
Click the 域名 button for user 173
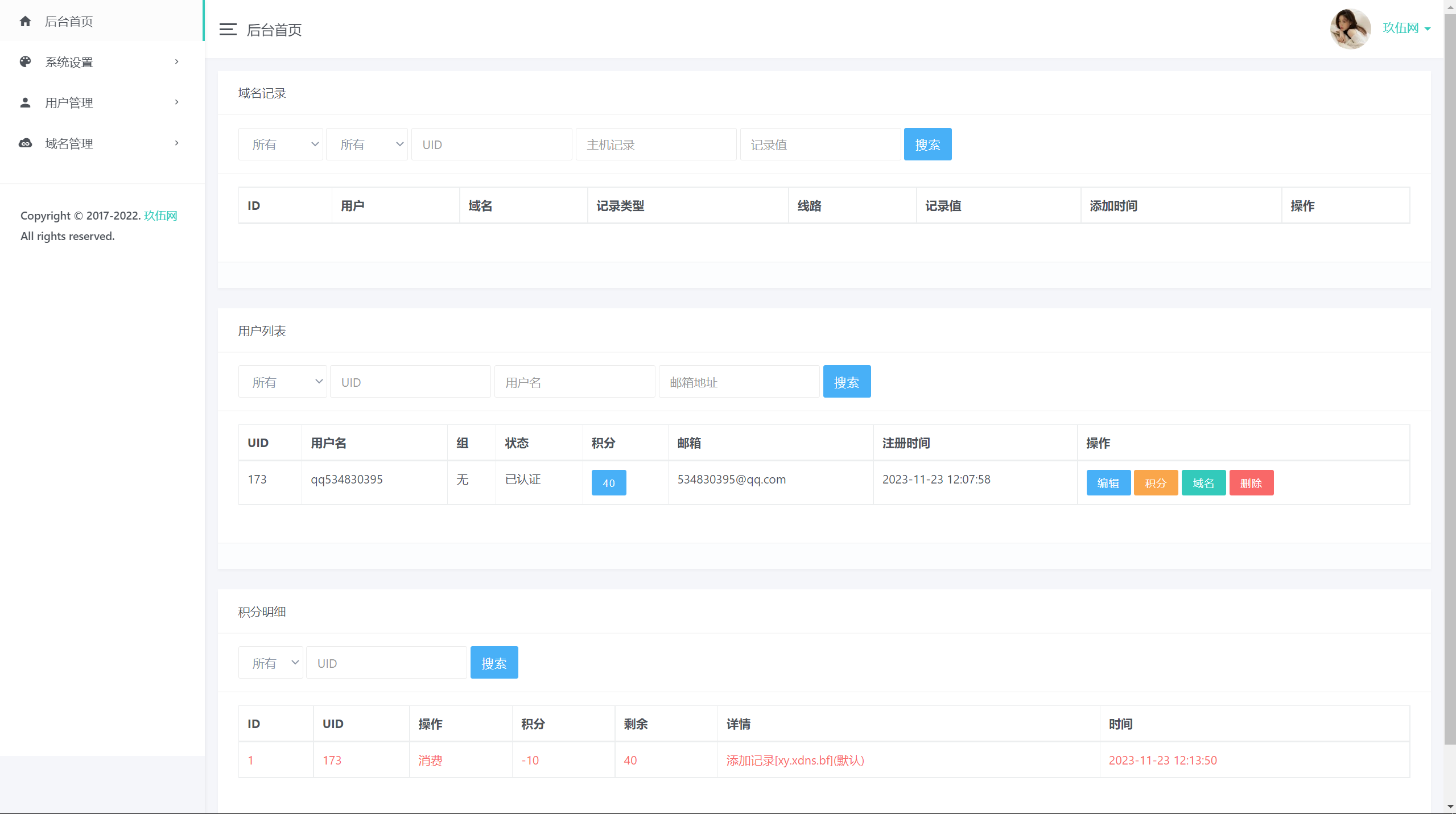click(1204, 483)
